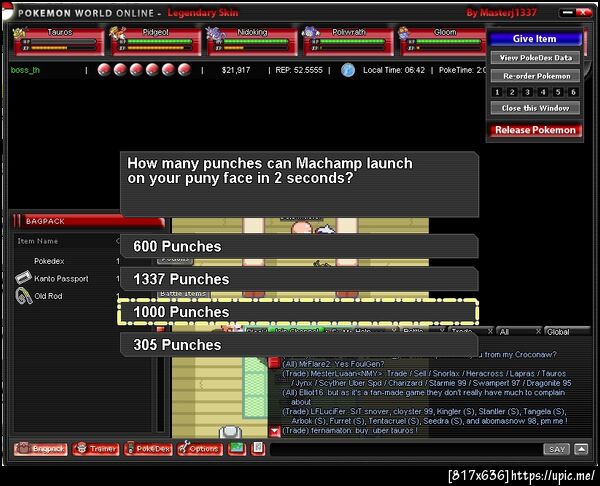Image resolution: width=600 pixels, height=486 pixels.
Task: Switch to the Global chat tab
Action: click(566, 331)
